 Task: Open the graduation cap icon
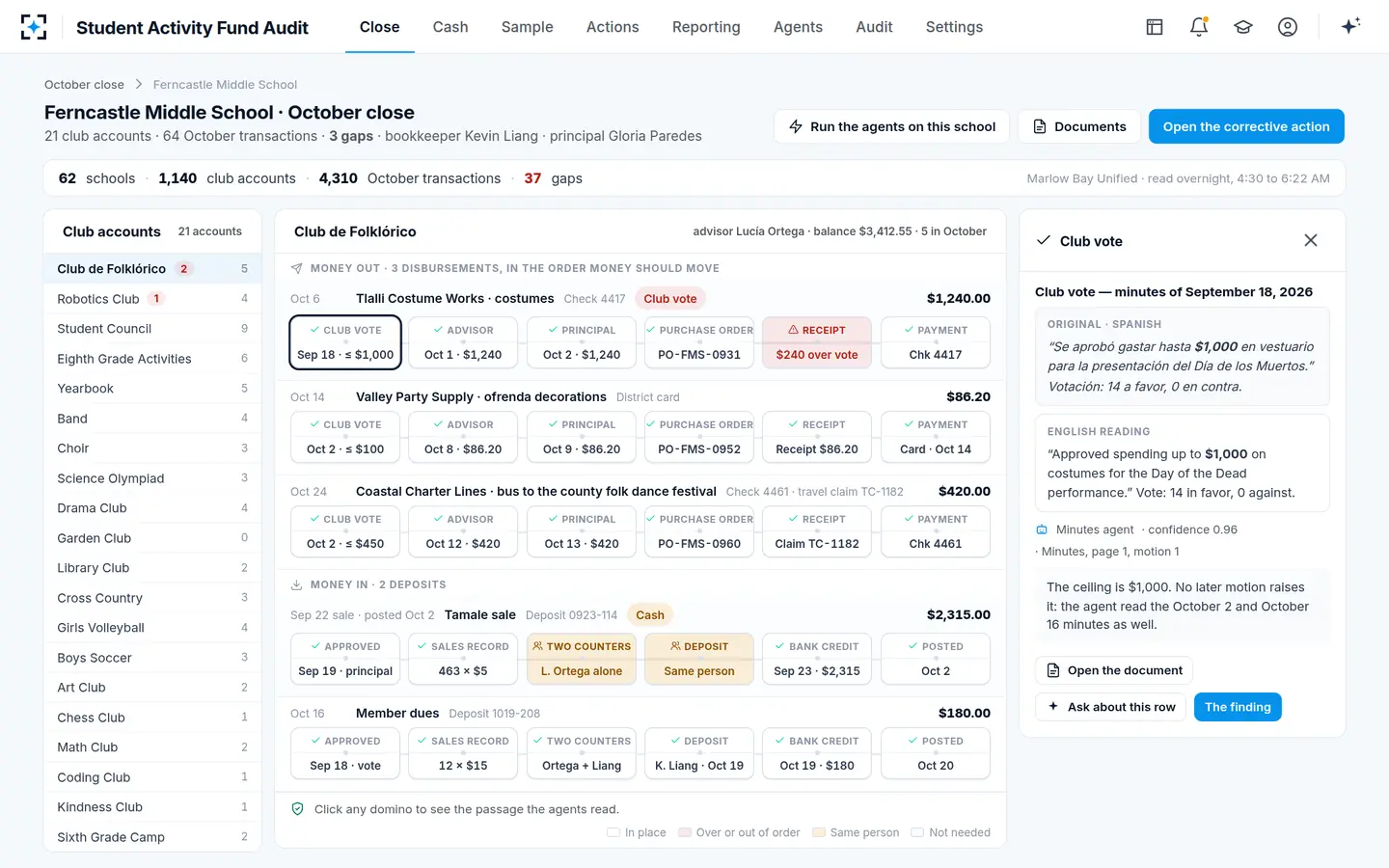point(1243,27)
